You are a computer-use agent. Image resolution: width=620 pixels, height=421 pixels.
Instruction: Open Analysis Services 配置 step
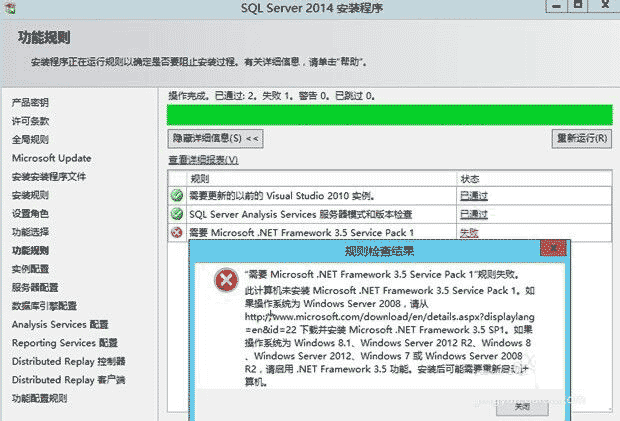59,325
